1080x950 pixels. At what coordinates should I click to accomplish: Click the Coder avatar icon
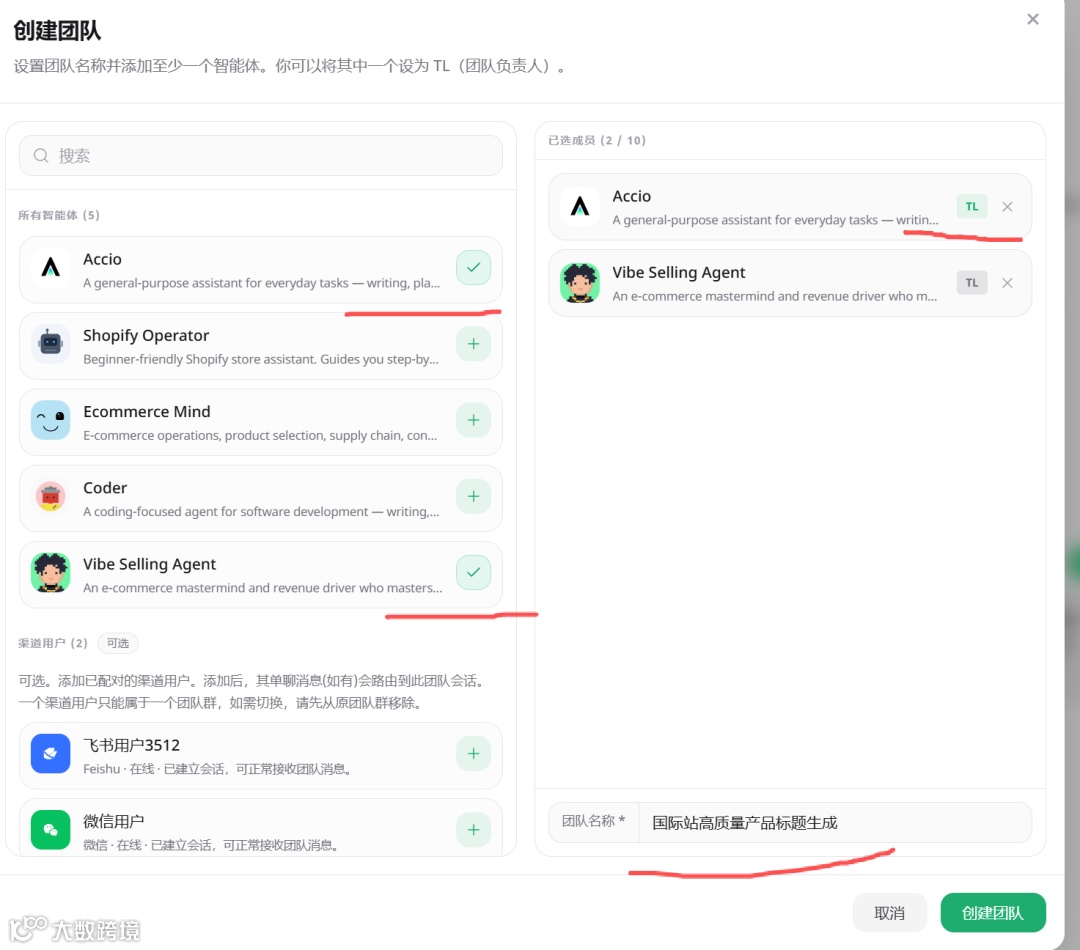click(50, 496)
